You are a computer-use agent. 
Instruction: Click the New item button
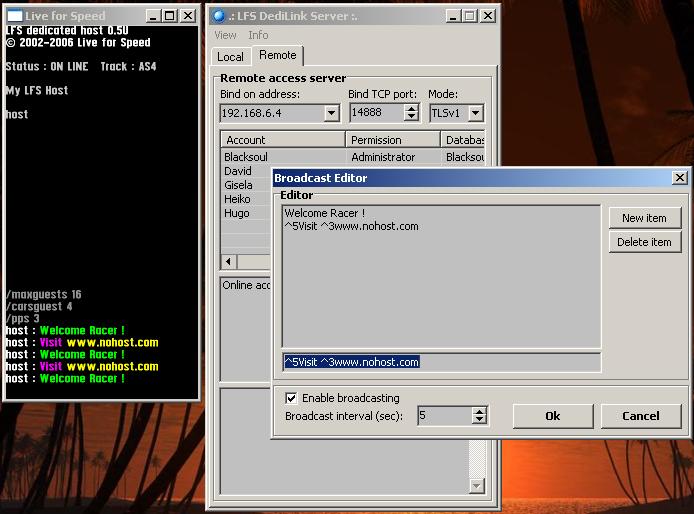(644, 218)
